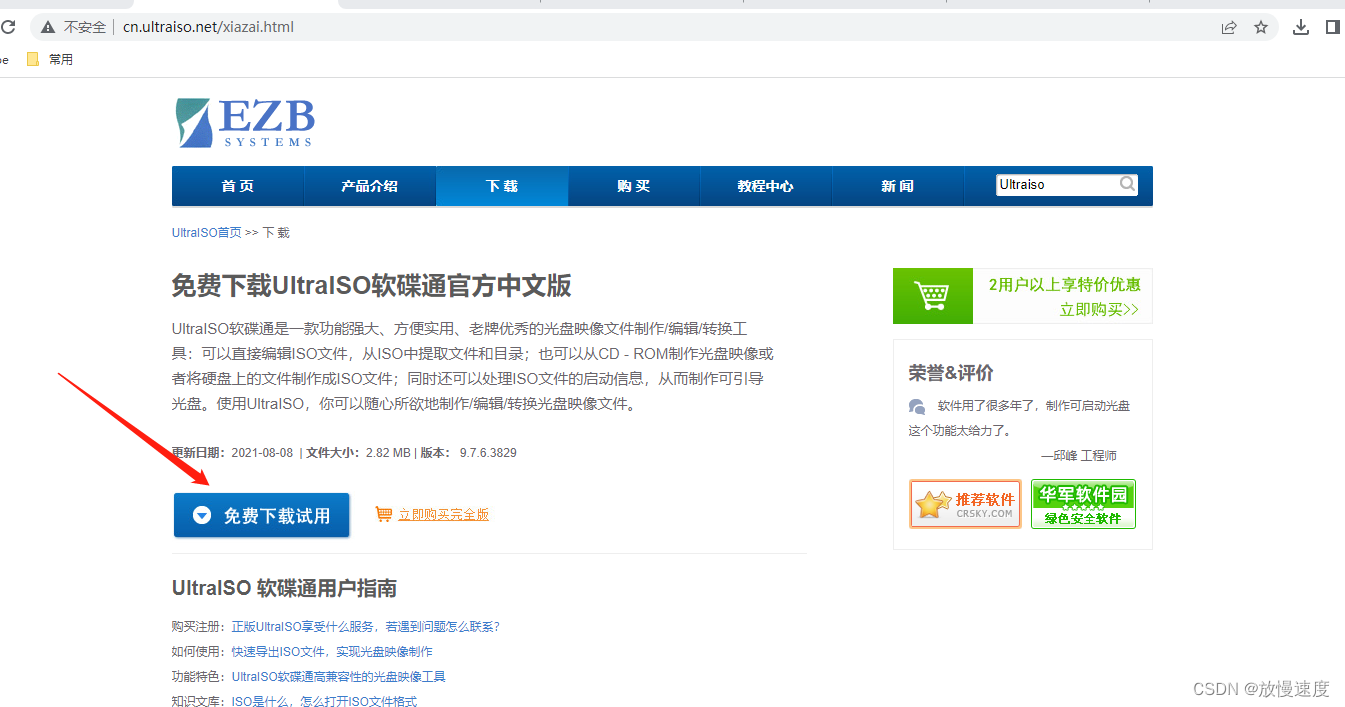Open the 产品介绍 nav item
The width and height of the screenshot is (1345, 707).
pos(370,186)
